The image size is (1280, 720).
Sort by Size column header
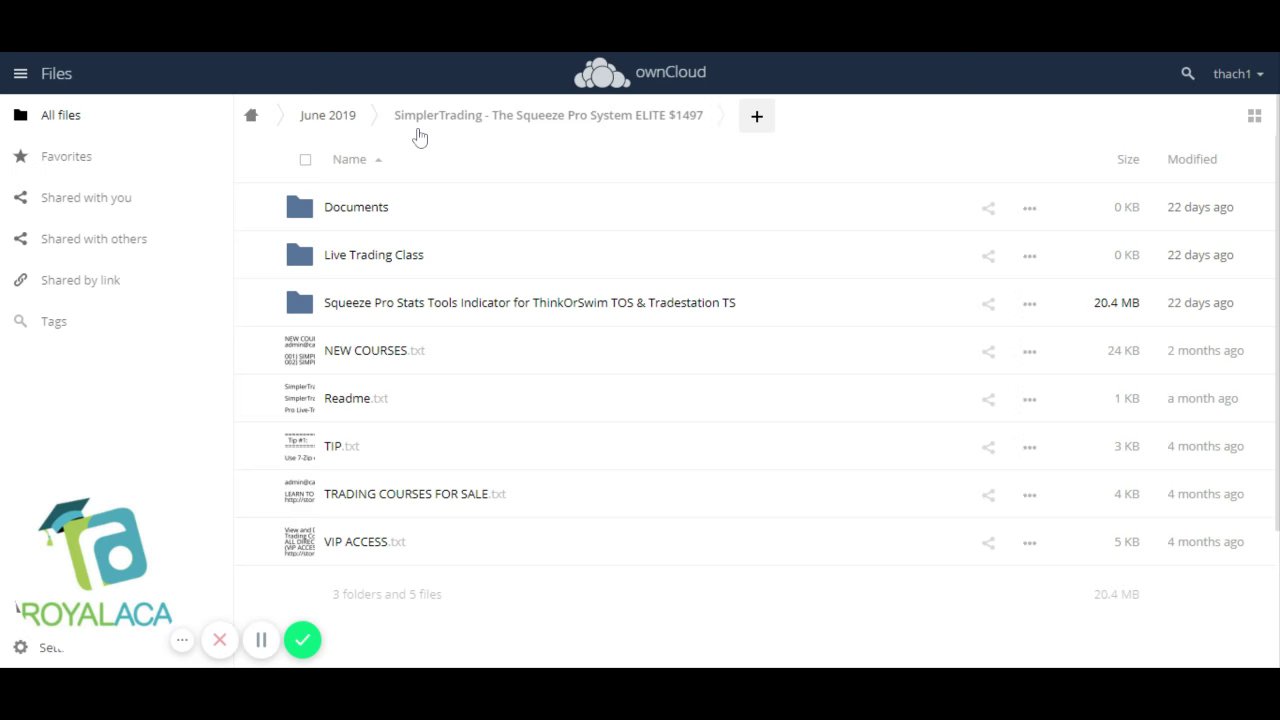click(x=1128, y=159)
